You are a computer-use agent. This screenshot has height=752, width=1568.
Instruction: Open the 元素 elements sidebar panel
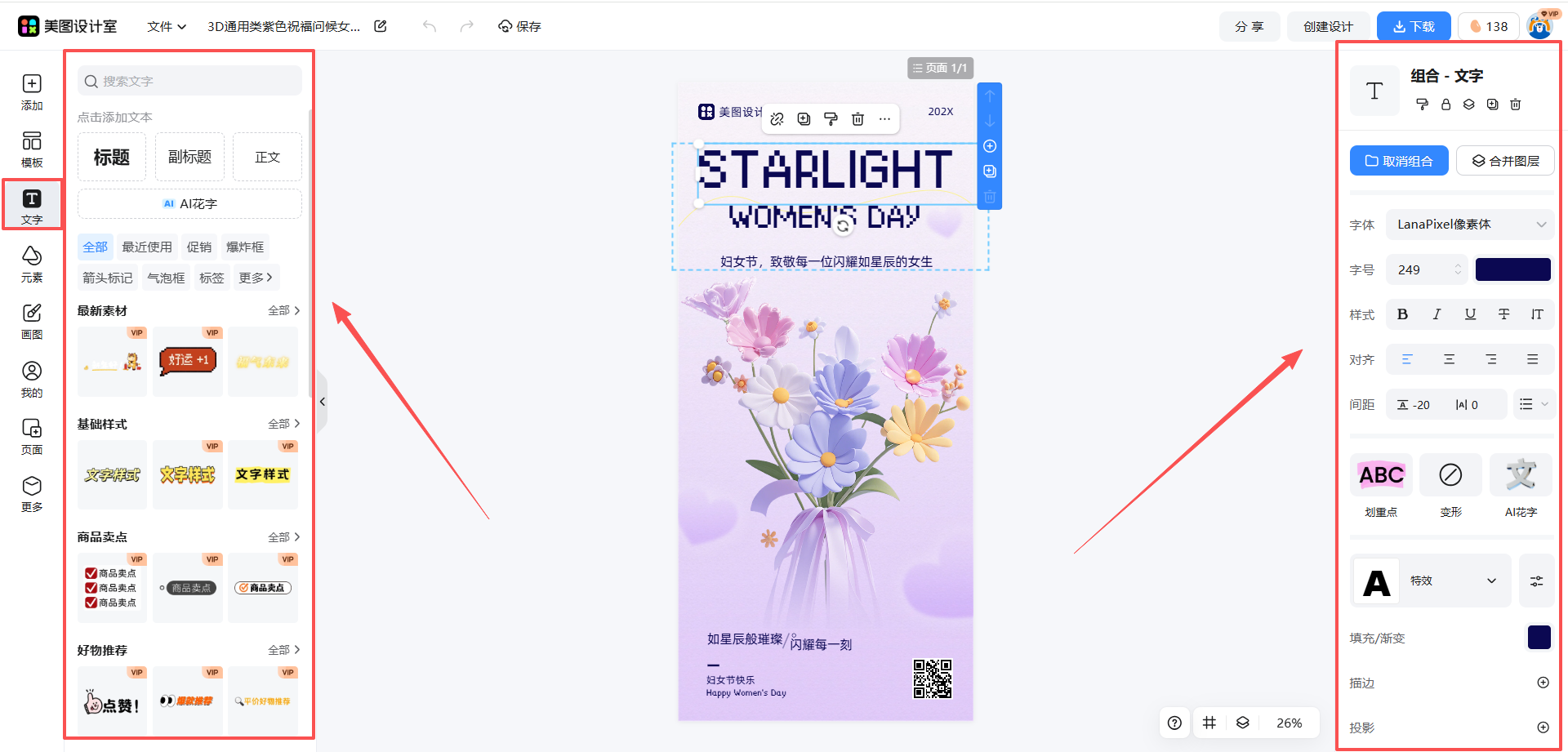pos(32,264)
